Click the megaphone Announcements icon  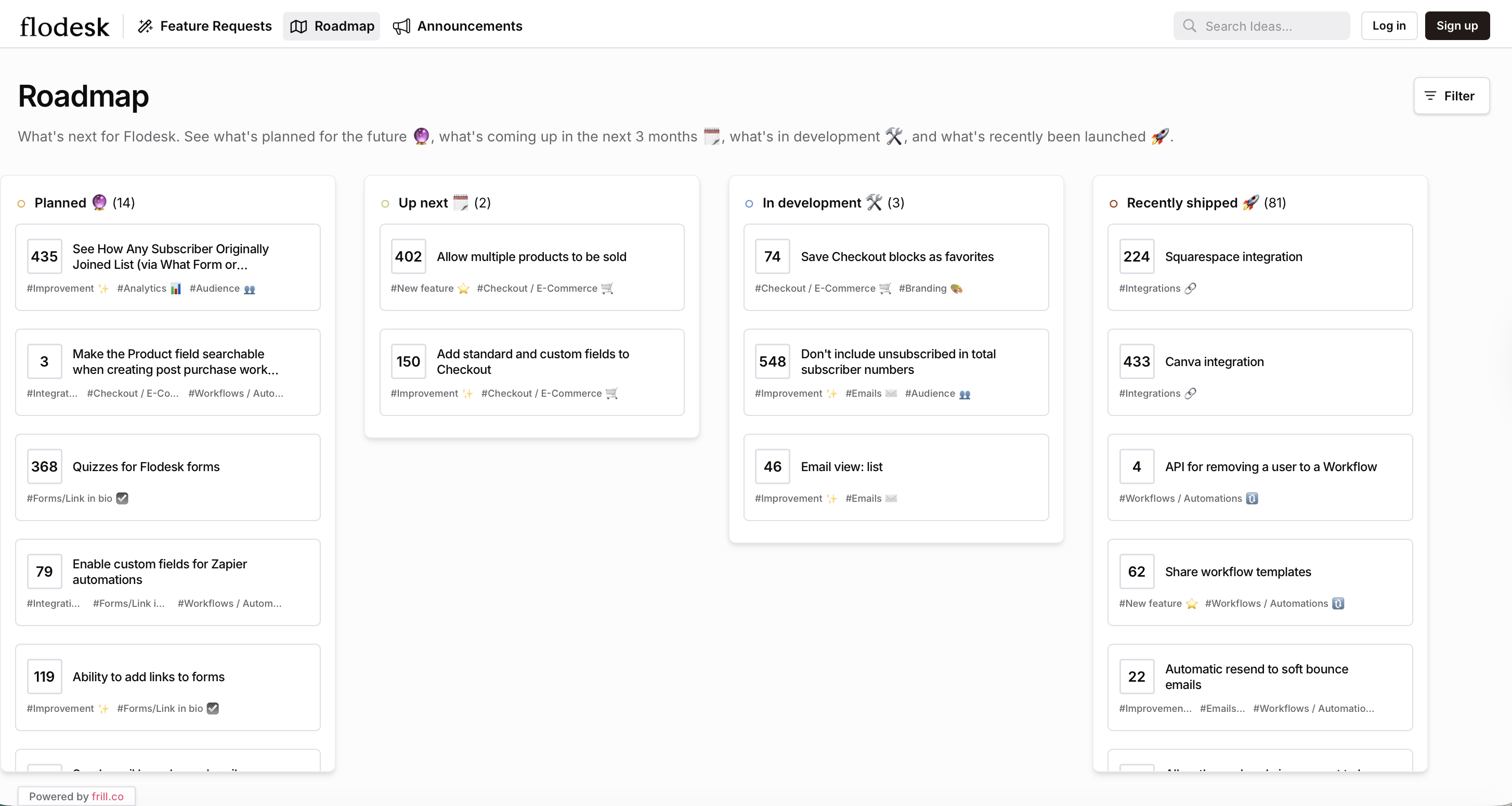[x=401, y=27]
